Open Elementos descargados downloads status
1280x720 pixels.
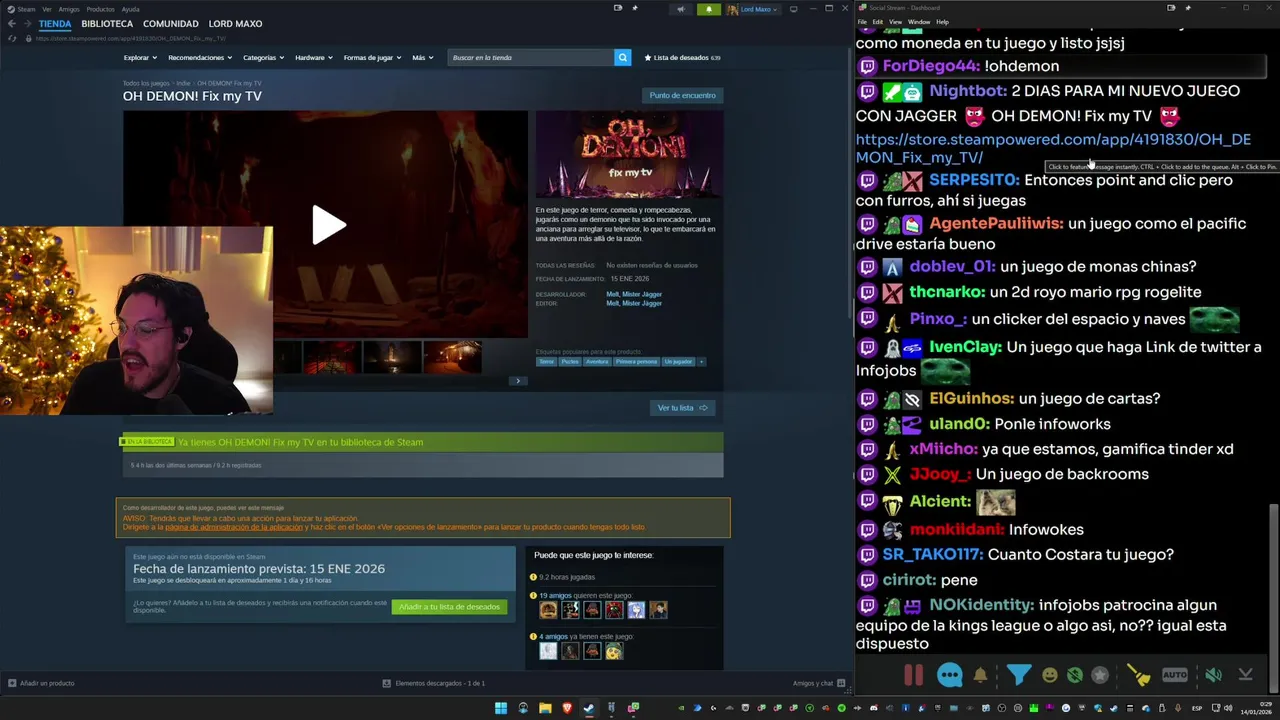[434, 683]
